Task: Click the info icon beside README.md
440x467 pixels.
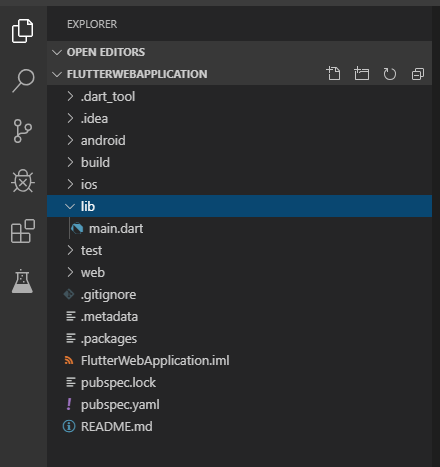Action: point(69,426)
